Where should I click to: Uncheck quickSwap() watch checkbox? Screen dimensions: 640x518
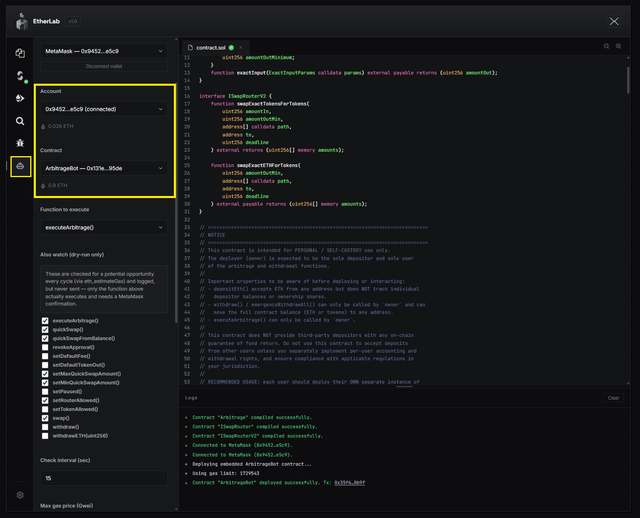(x=45, y=329)
